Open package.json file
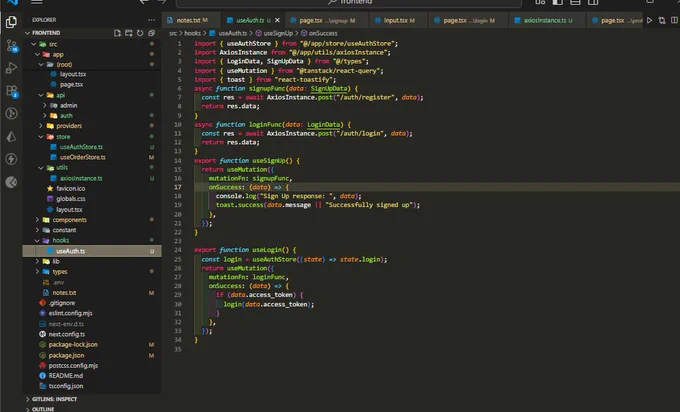The image size is (680, 412). tap(66, 355)
